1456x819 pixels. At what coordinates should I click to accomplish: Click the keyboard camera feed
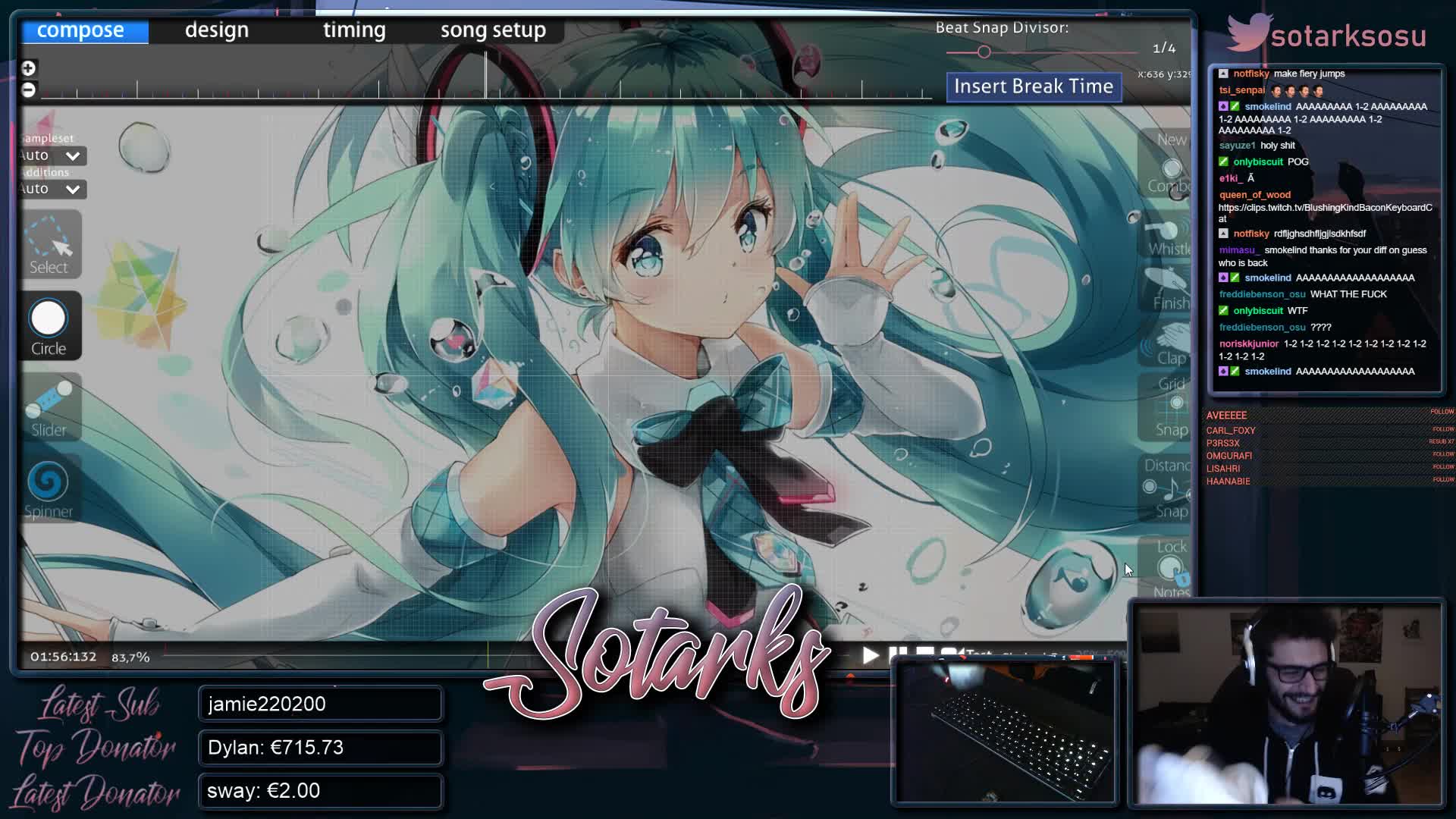tap(1005, 732)
